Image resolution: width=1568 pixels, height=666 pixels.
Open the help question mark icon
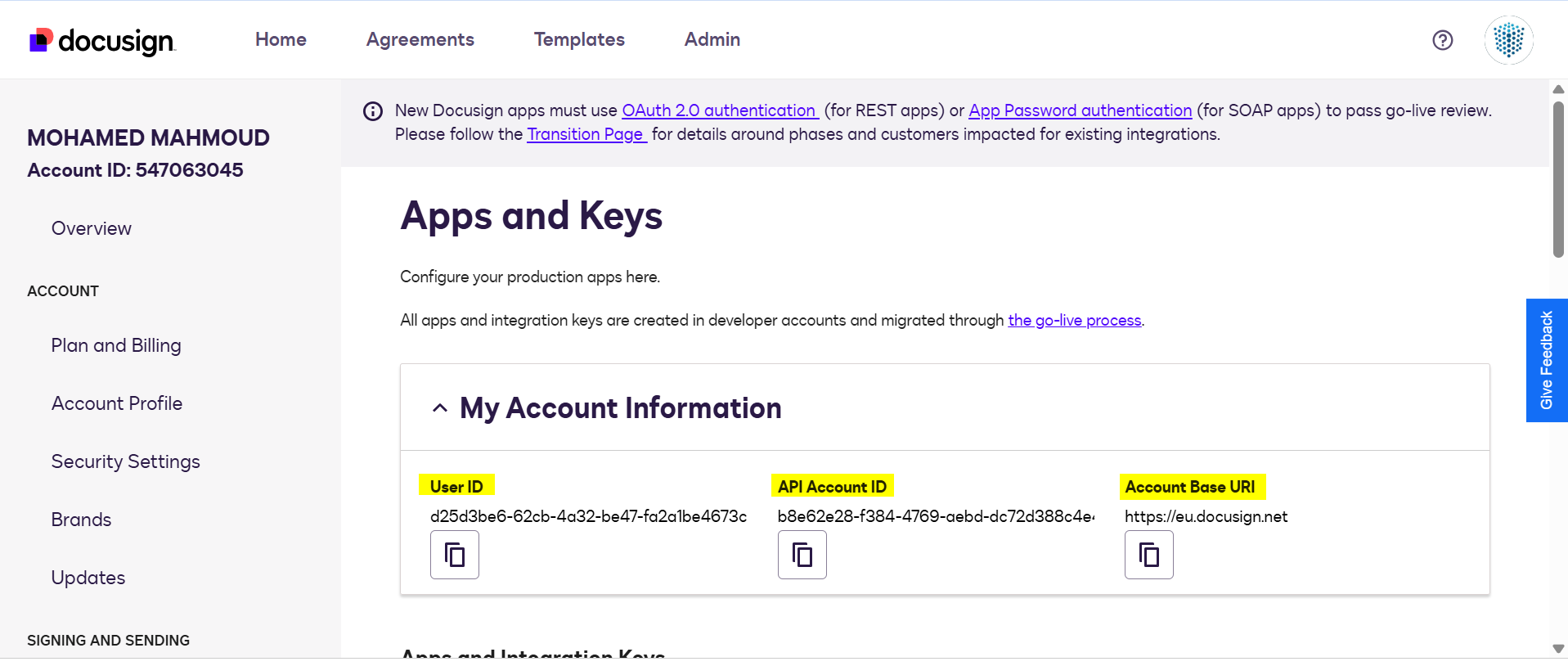(1443, 40)
